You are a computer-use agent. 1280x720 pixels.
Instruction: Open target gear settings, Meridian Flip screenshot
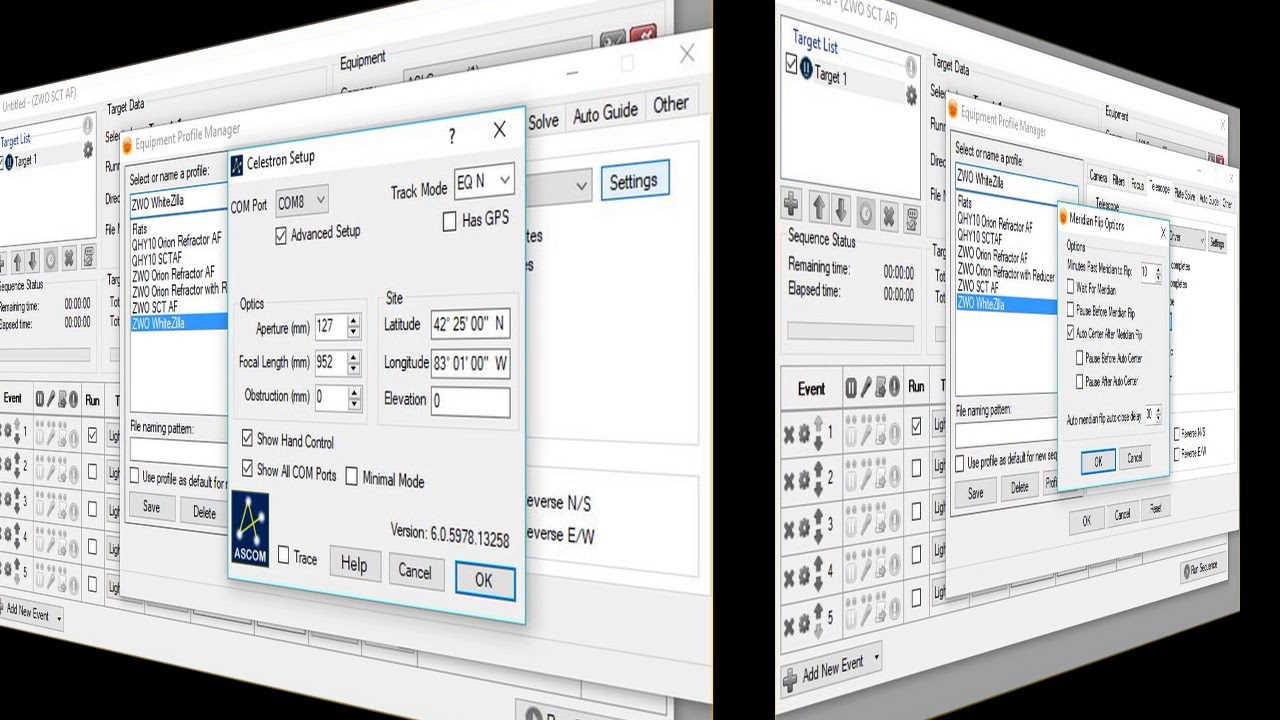coord(911,95)
